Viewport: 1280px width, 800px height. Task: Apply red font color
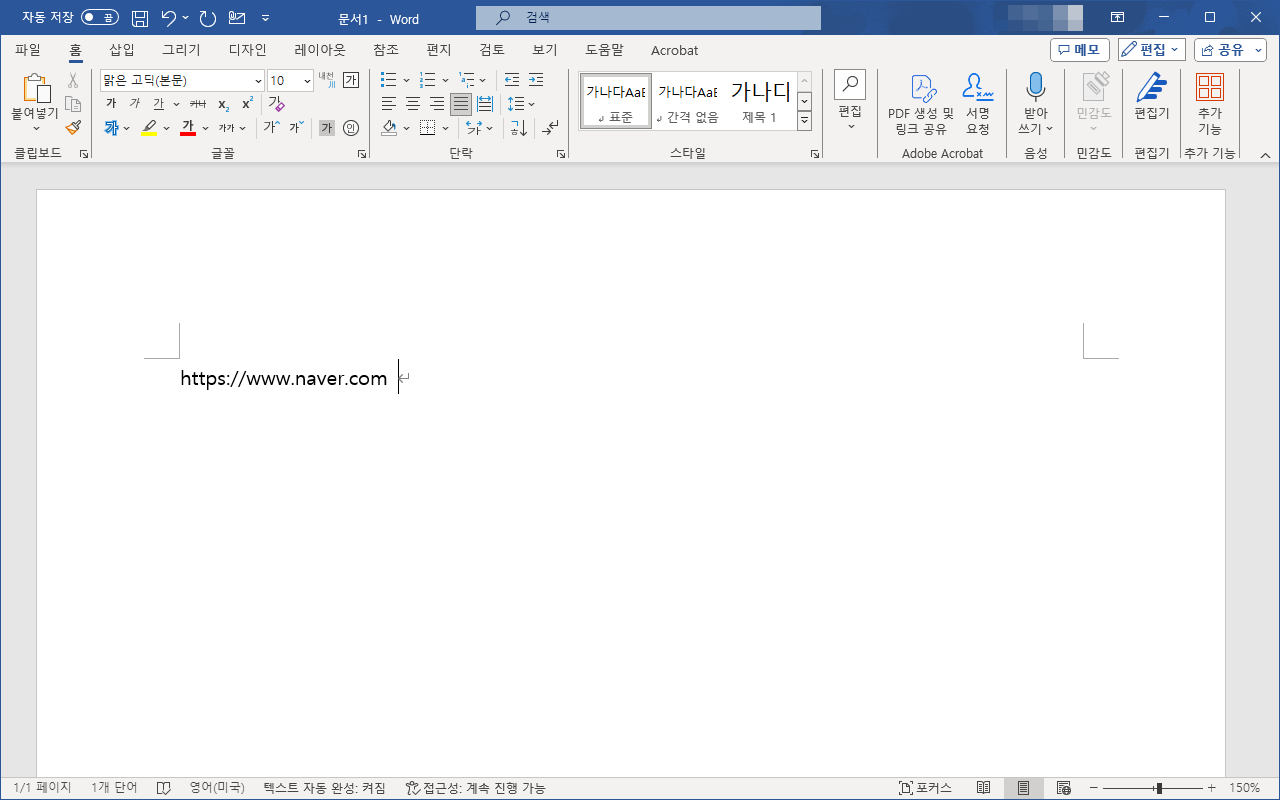[188, 128]
